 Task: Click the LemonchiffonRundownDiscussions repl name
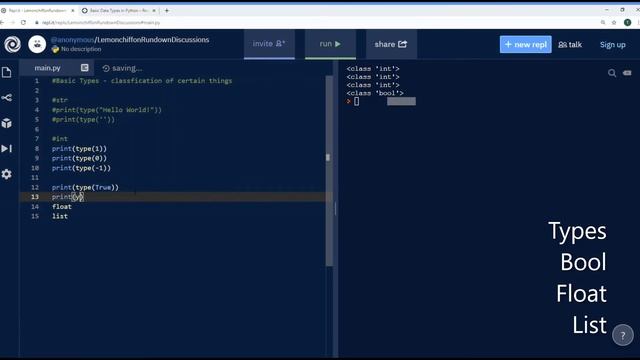[153, 40]
